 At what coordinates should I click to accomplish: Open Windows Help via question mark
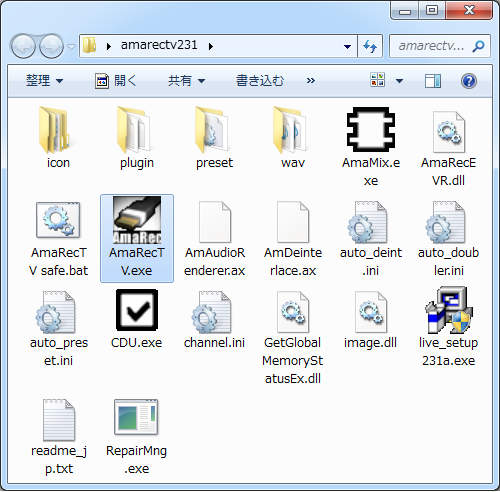coord(469,81)
